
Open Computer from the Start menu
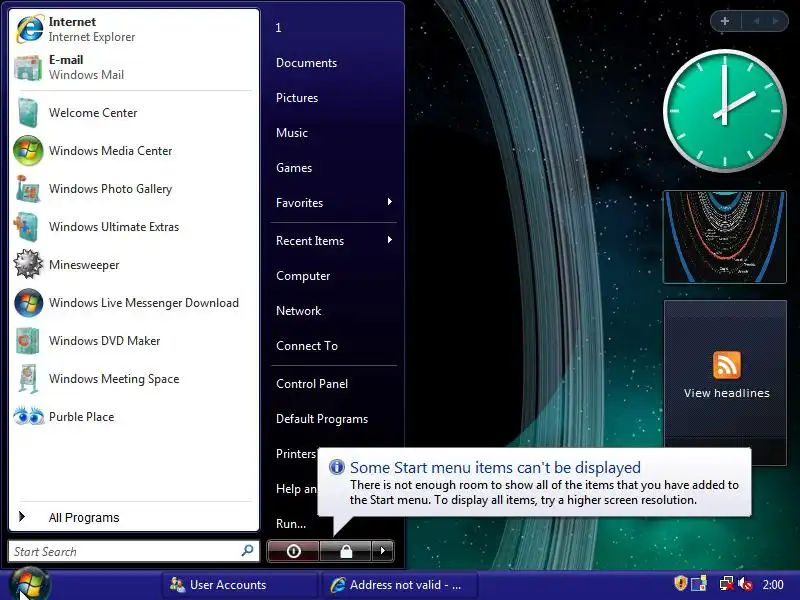point(303,276)
